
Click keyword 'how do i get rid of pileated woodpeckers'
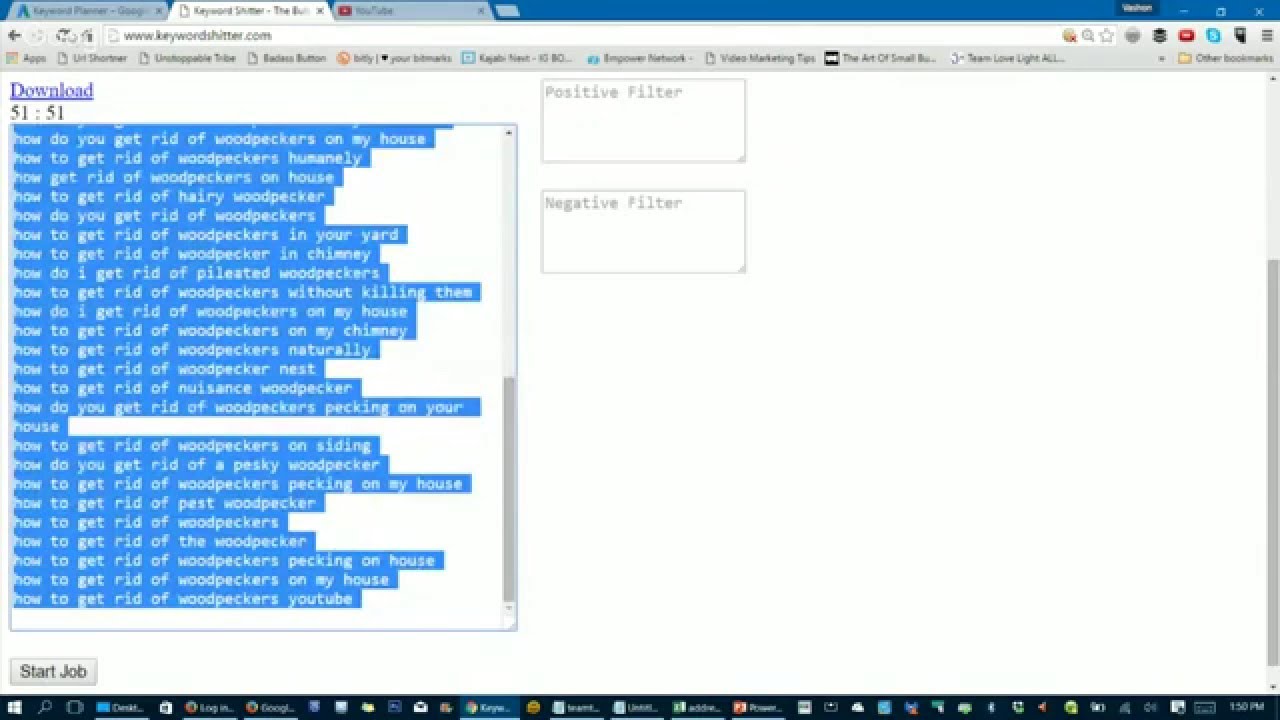tap(196, 273)
